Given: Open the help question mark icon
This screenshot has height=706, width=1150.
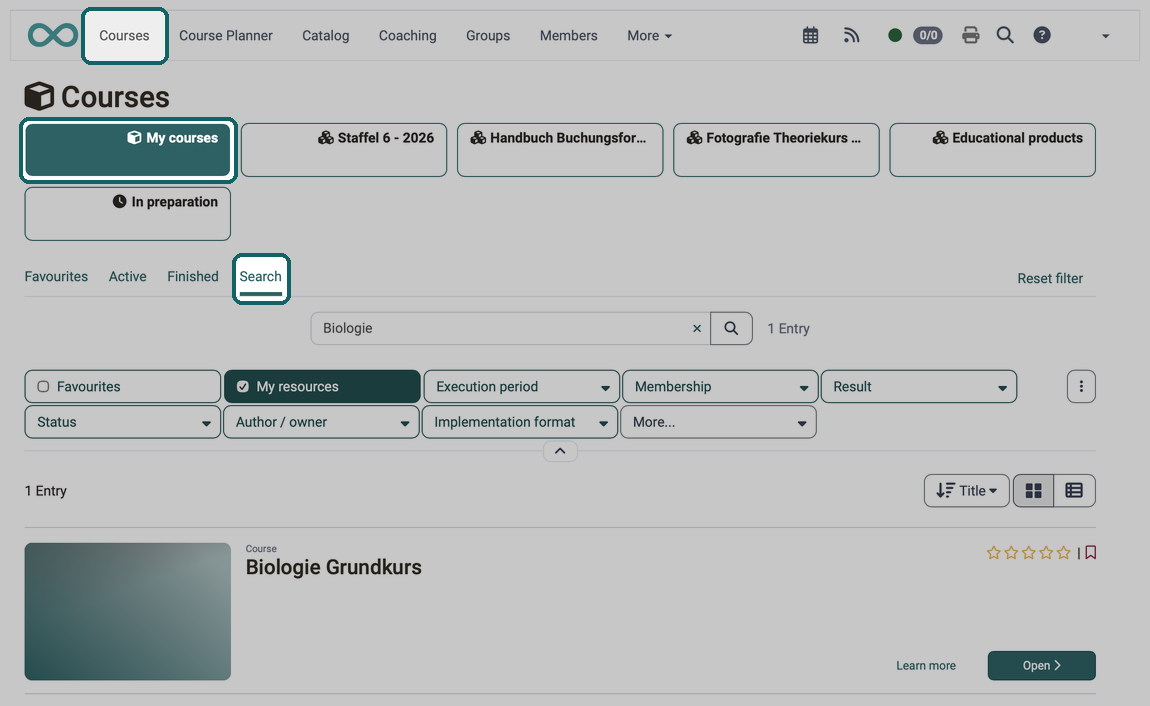Looking at the screenshot, I should click(x=1042, y=35).
